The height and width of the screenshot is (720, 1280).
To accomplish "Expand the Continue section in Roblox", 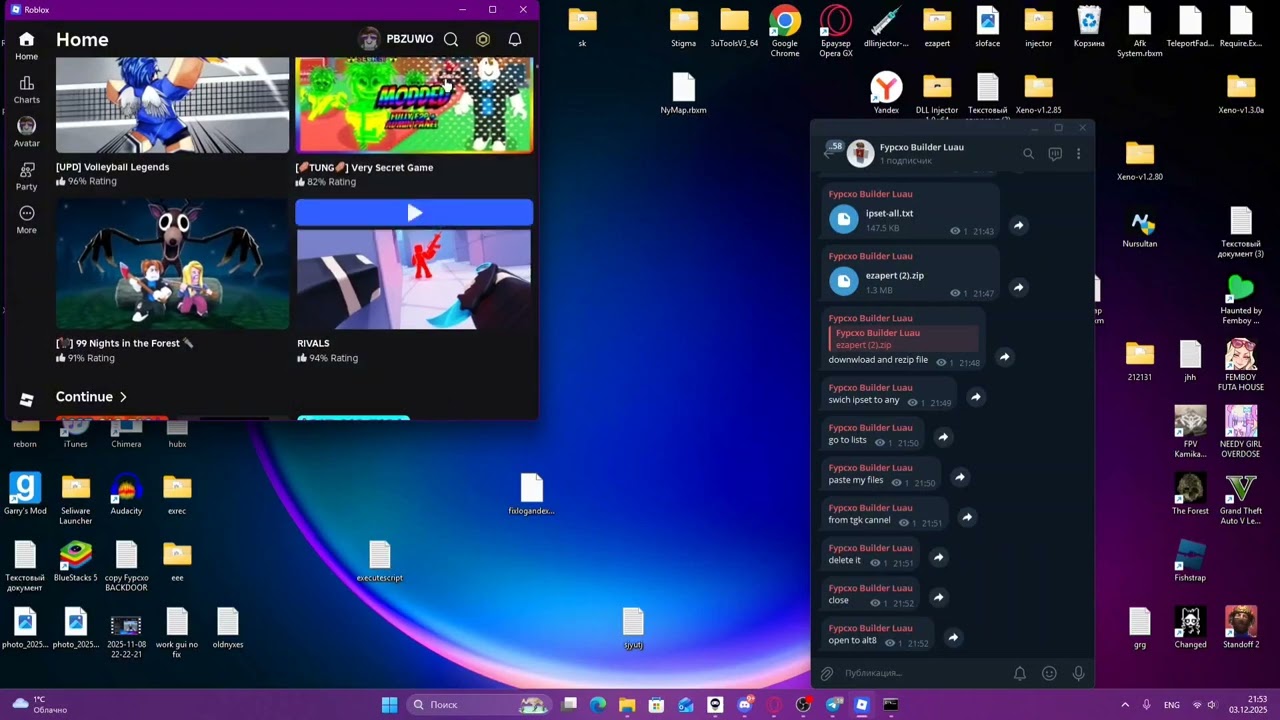I will (x=91, y=397).
